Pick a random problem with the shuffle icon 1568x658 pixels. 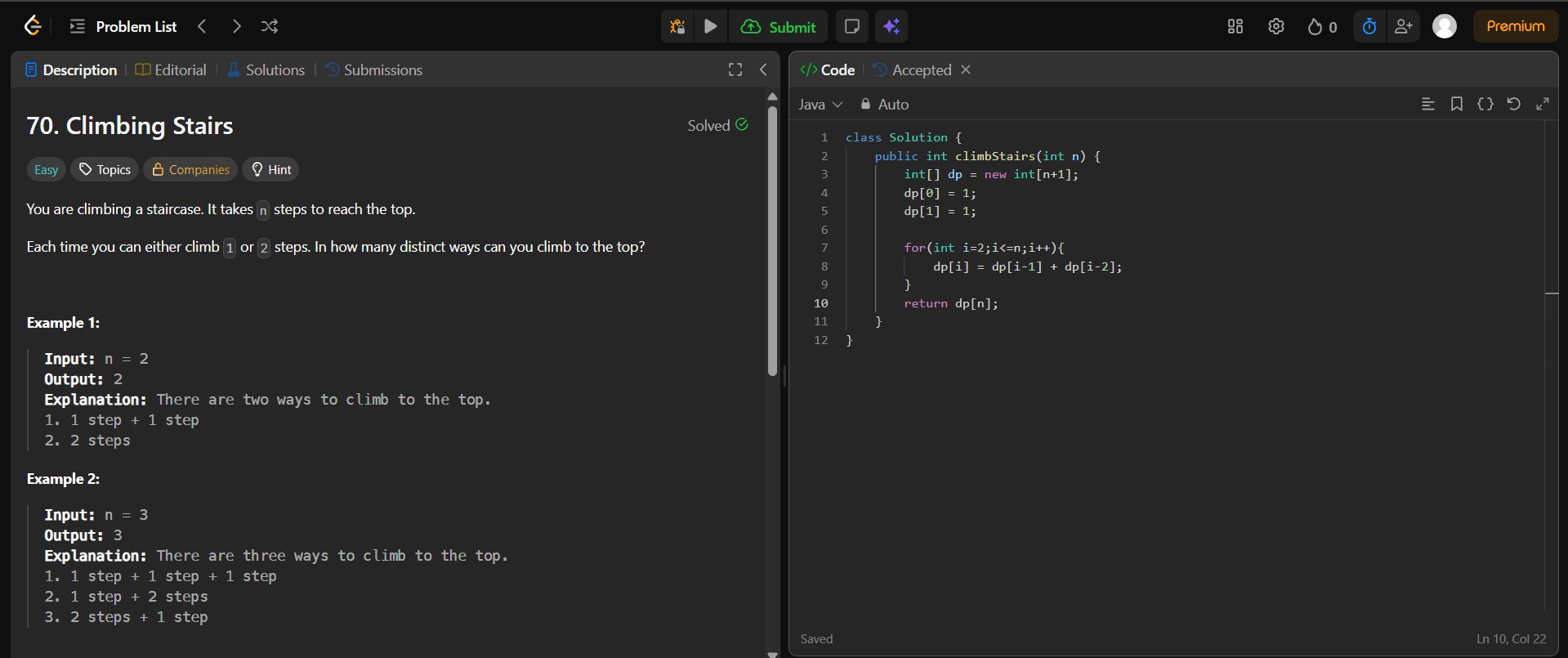click(270, 26)
